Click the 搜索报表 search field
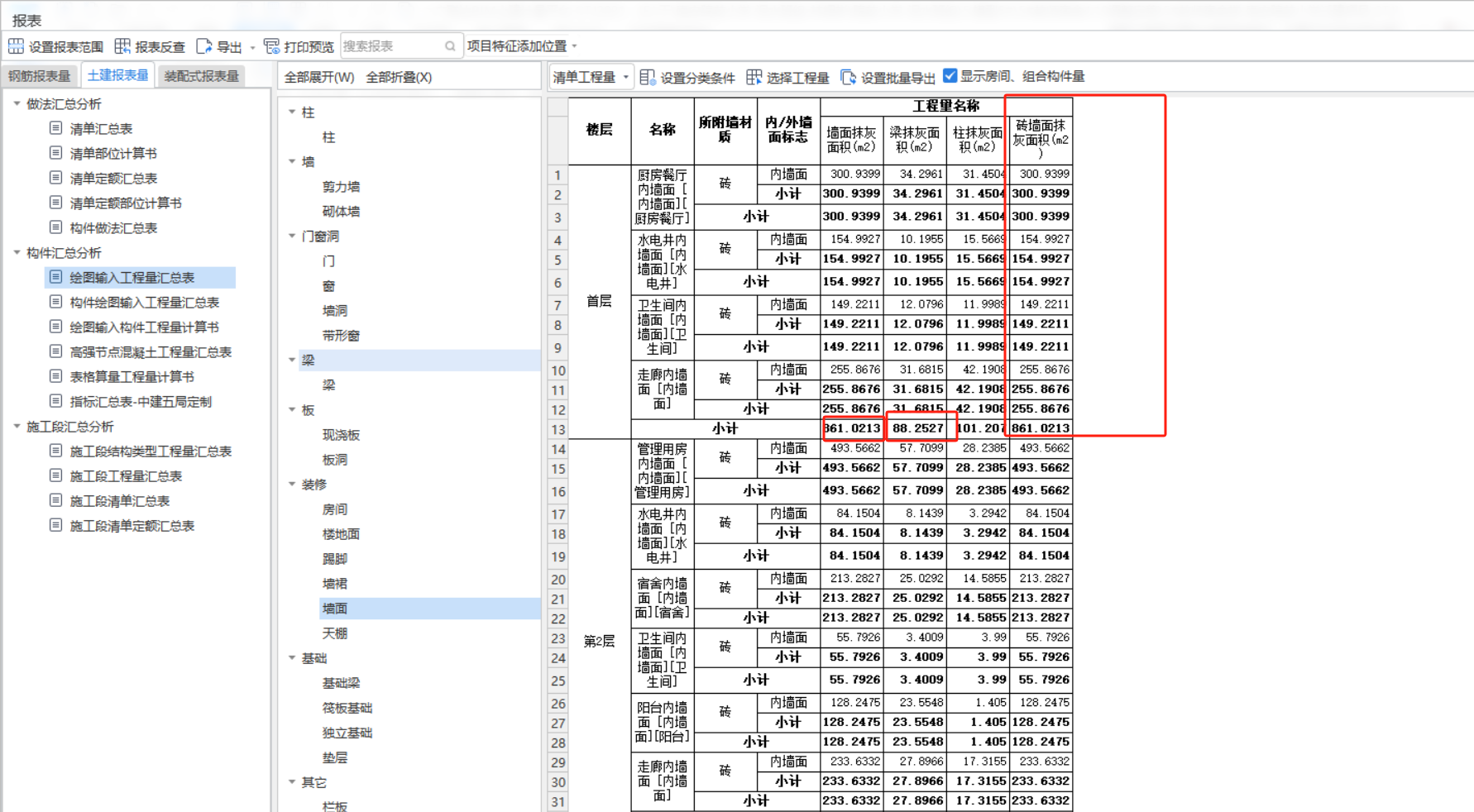Screen dimensions: 1474x812 point(400,46)
